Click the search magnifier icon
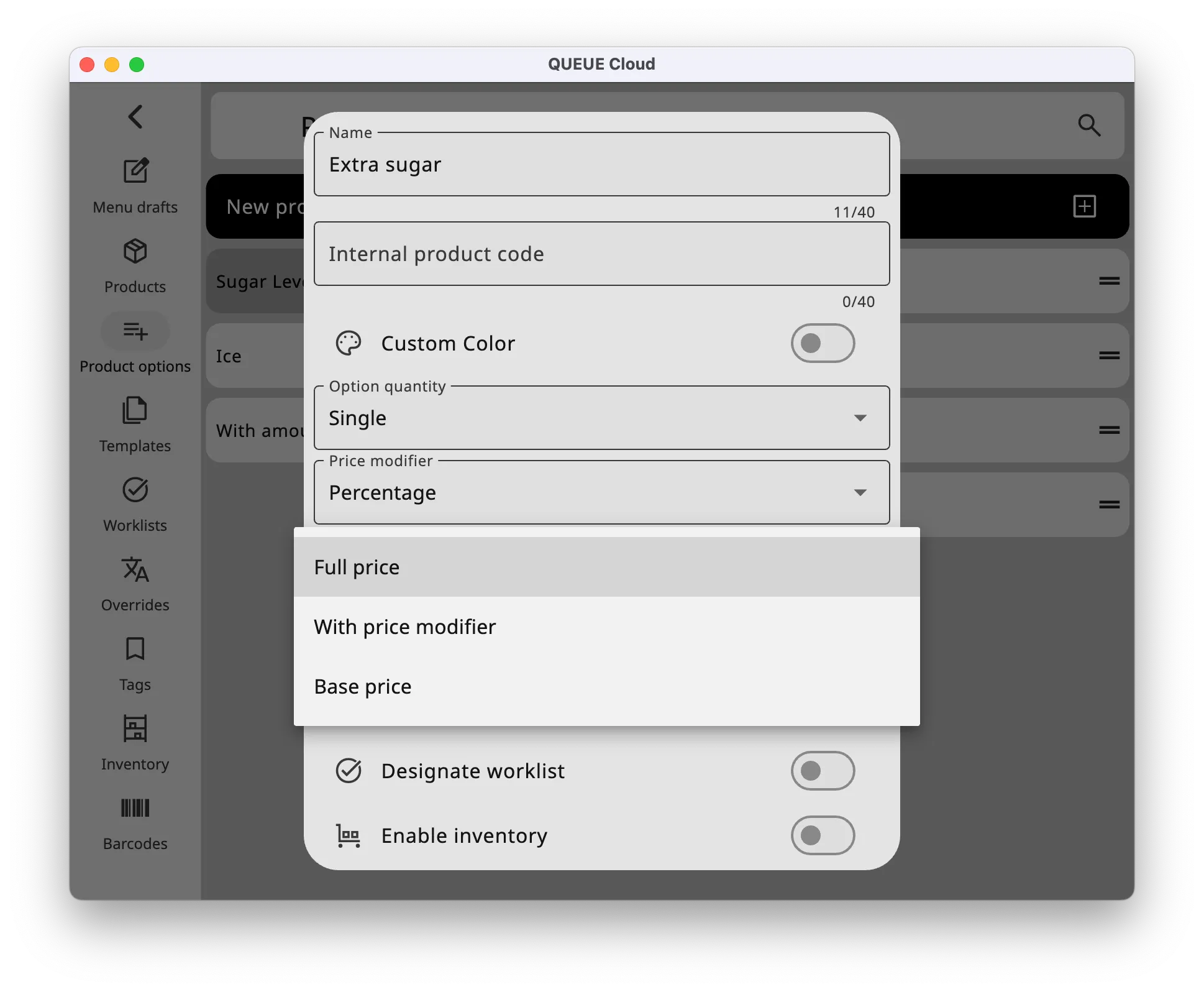Viewport: 1204px width, 992px height. (x=1088, y=126)
